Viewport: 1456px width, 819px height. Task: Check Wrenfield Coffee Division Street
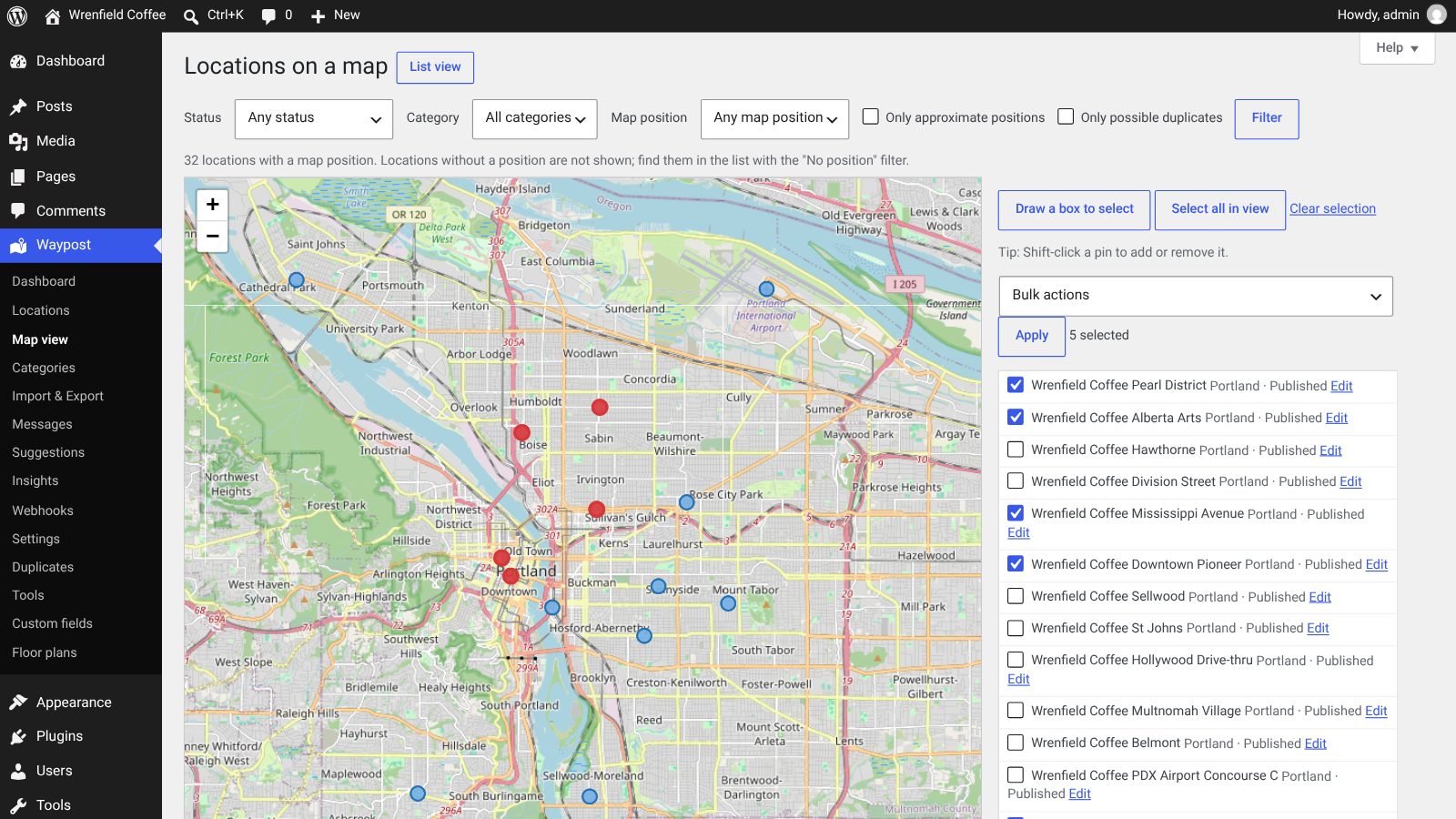point(1016,480)
